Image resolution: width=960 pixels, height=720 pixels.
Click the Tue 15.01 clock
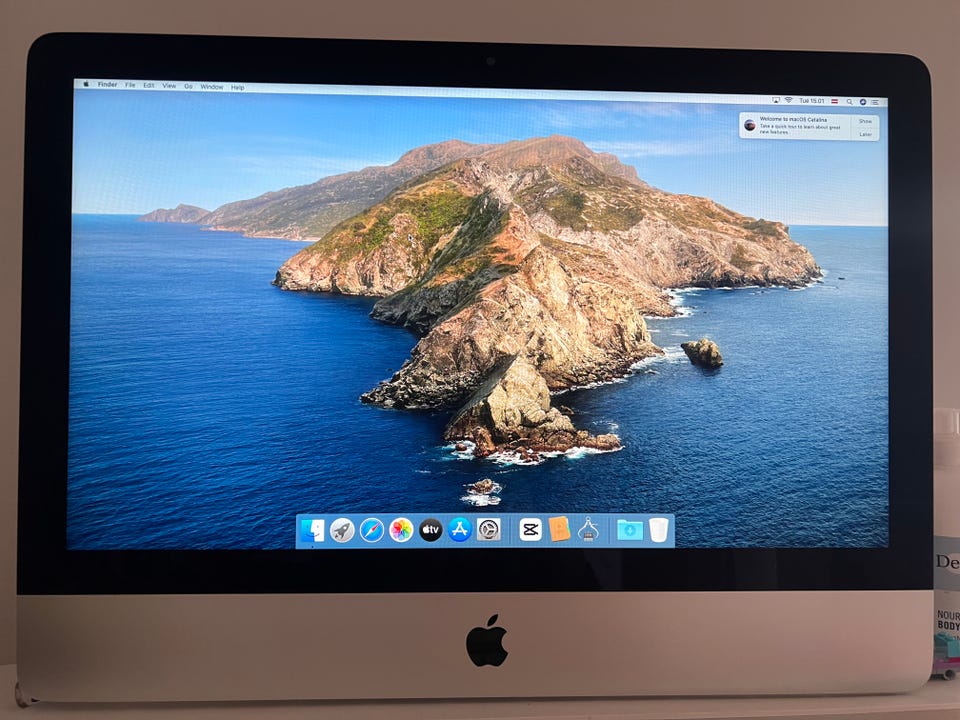click(812, 100)
